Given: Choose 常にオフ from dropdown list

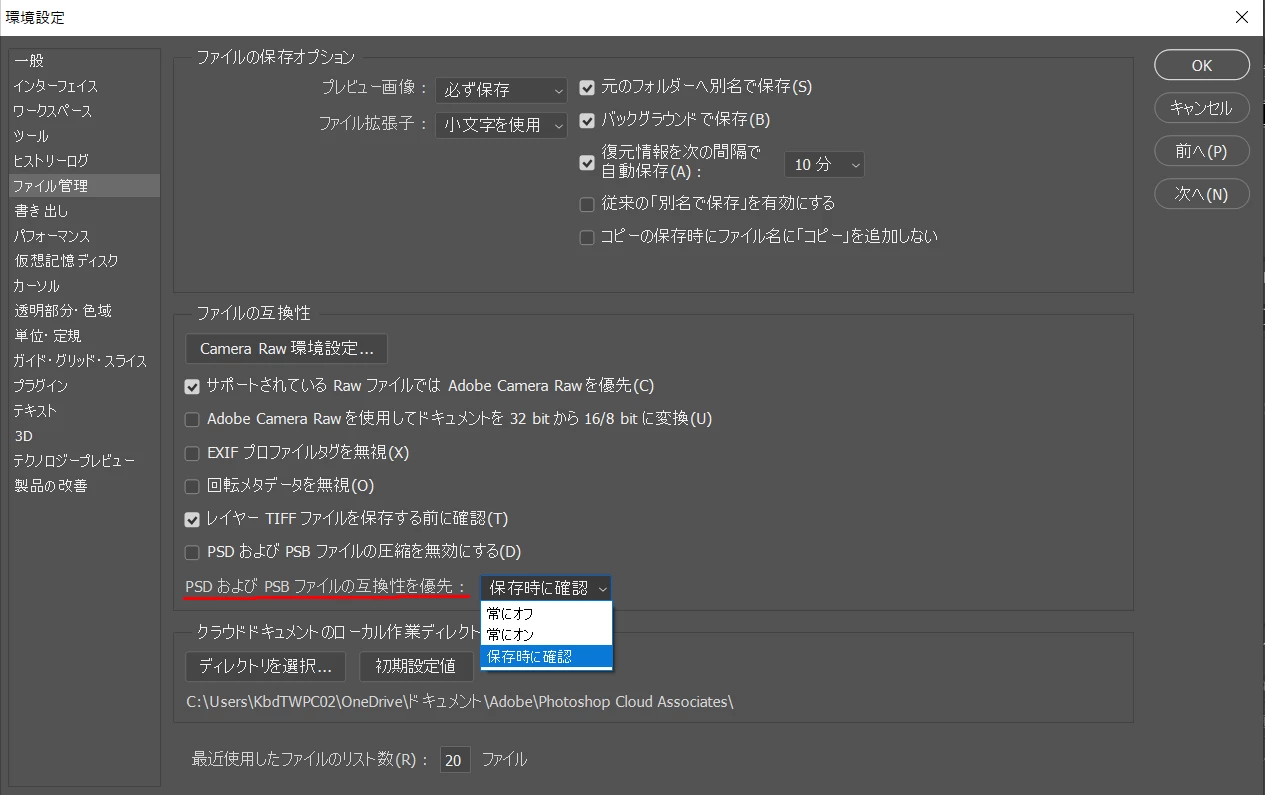Looking at the screenshot, I should point(546,614).
